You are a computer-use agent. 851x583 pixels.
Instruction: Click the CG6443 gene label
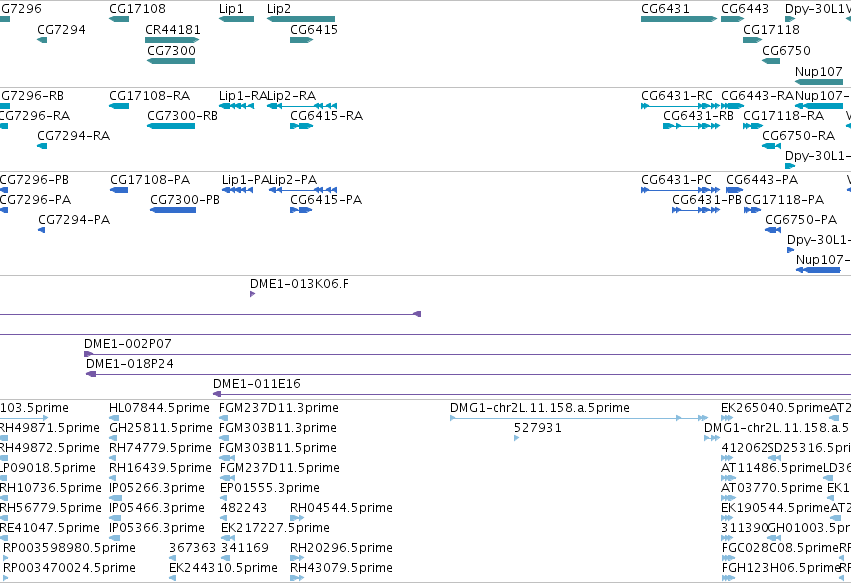click(745, 9)
